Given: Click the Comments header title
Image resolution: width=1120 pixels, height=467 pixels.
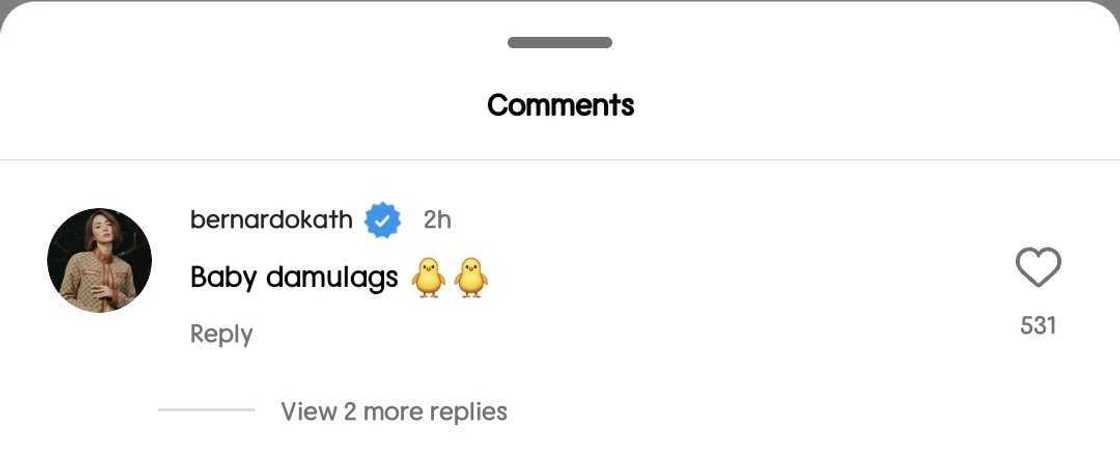Looking at the screenshot, I should pos(560,105).
